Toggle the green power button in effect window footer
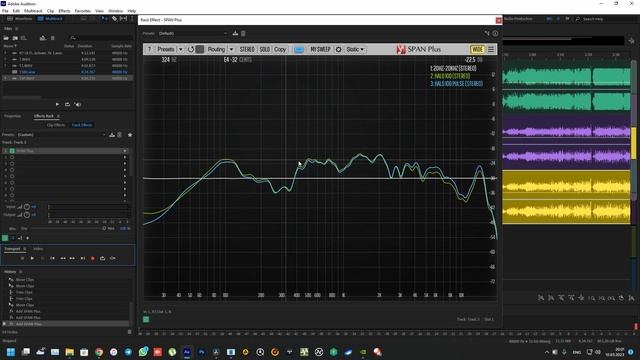The width and height of the screenshot is (640, 360). [x=146, y=319]
